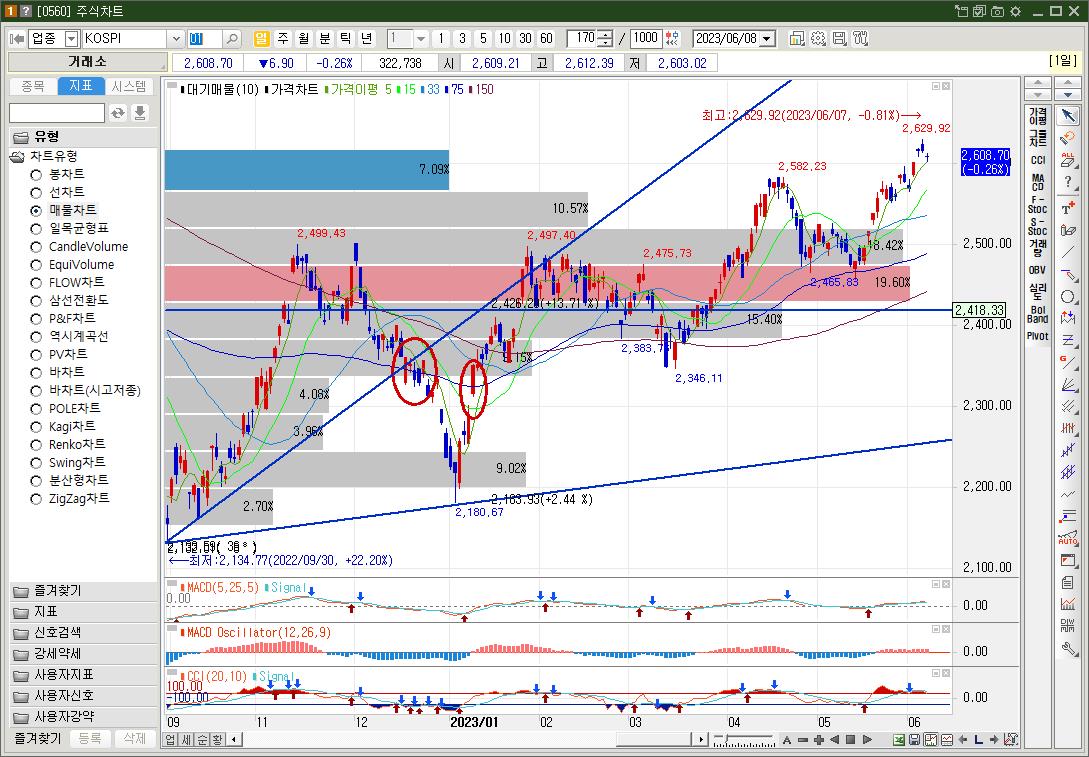Click the A auto-fit icon in bottom bar
The width and height of the screenshot is (1089, 757).
(x=787, y=740)
